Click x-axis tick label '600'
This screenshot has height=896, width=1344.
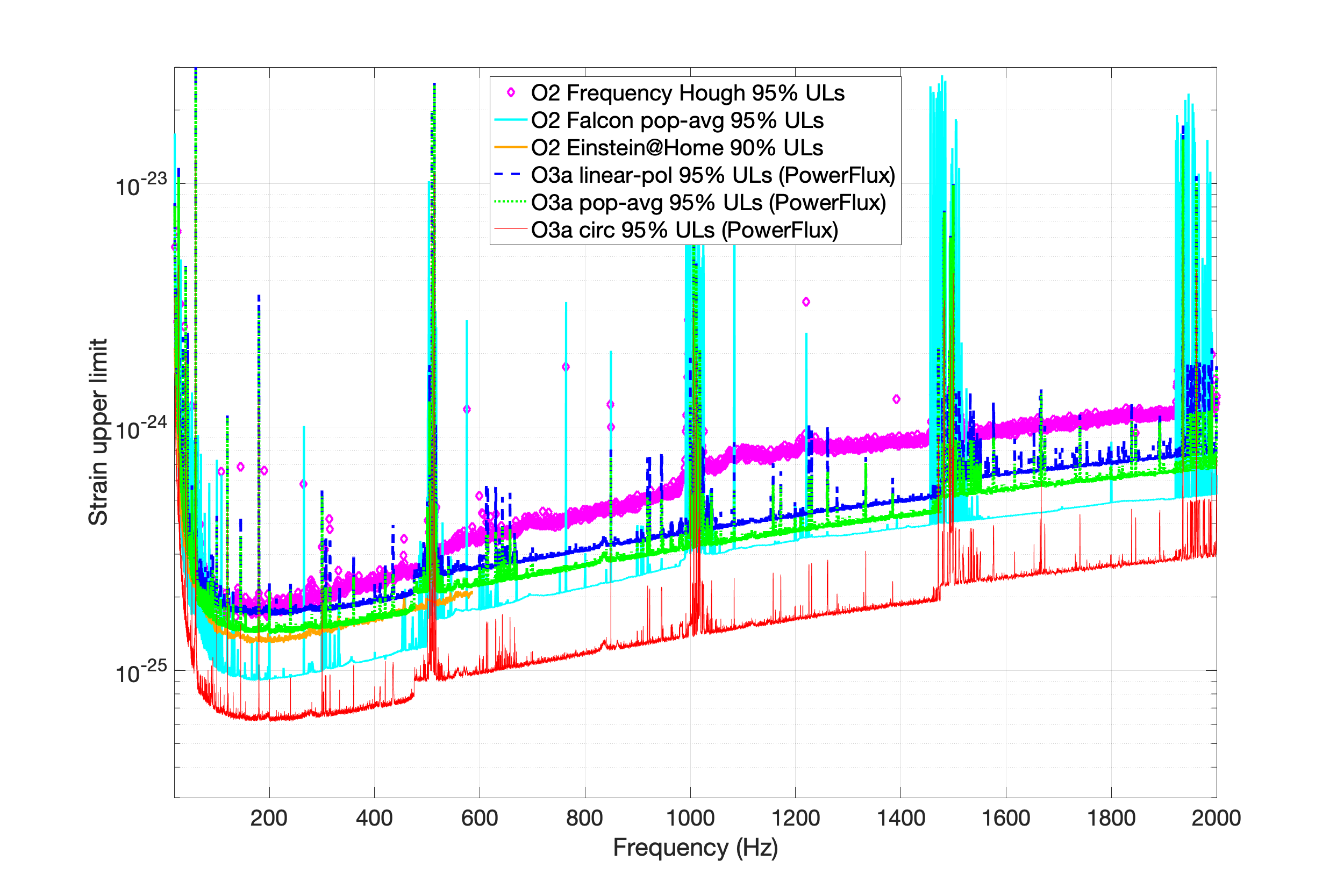point(480,818)
